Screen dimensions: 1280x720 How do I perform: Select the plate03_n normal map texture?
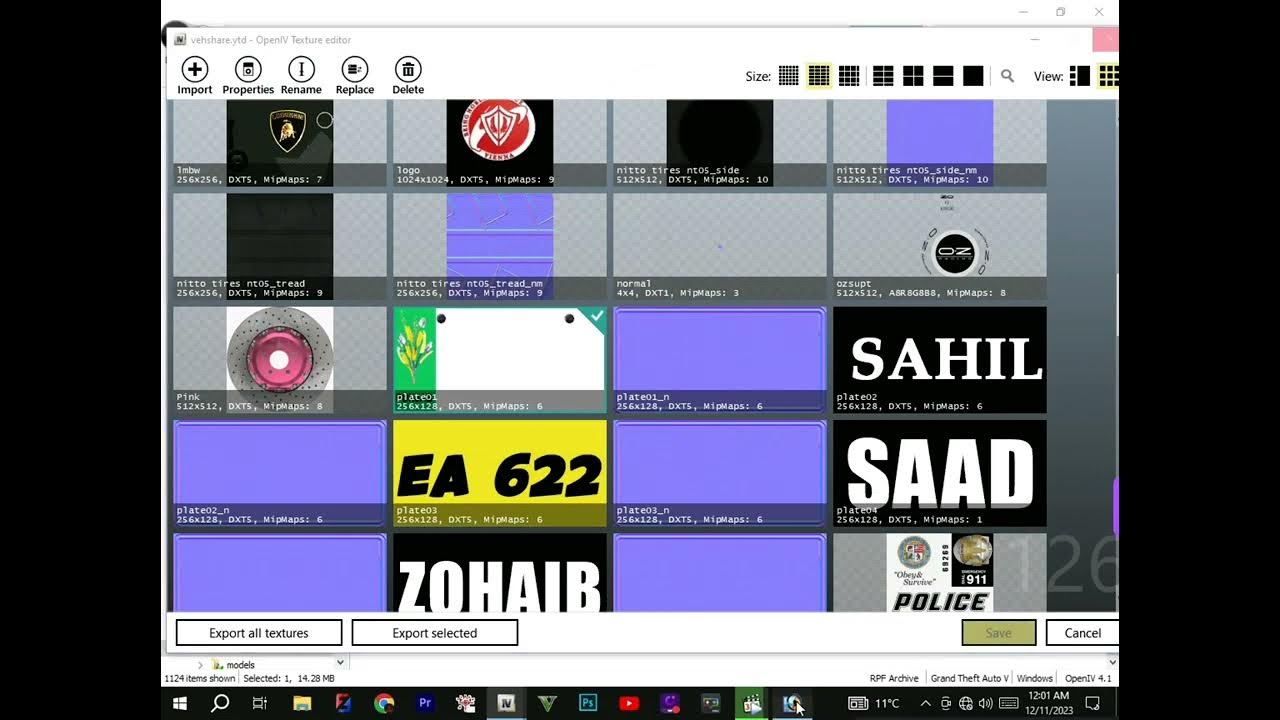click(x=720, y=473)
